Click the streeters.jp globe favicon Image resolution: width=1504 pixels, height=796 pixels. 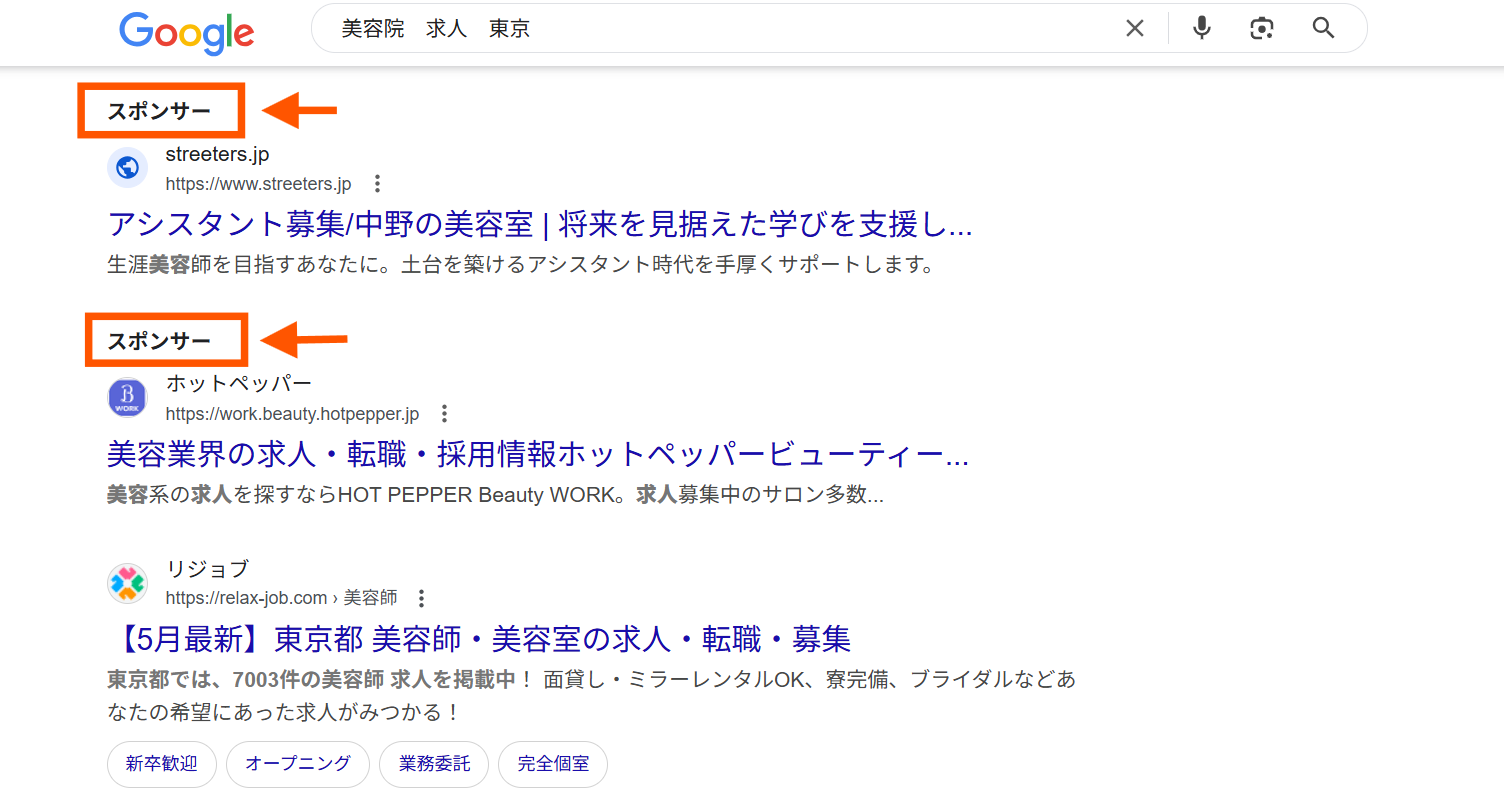[x=127, y=168]
